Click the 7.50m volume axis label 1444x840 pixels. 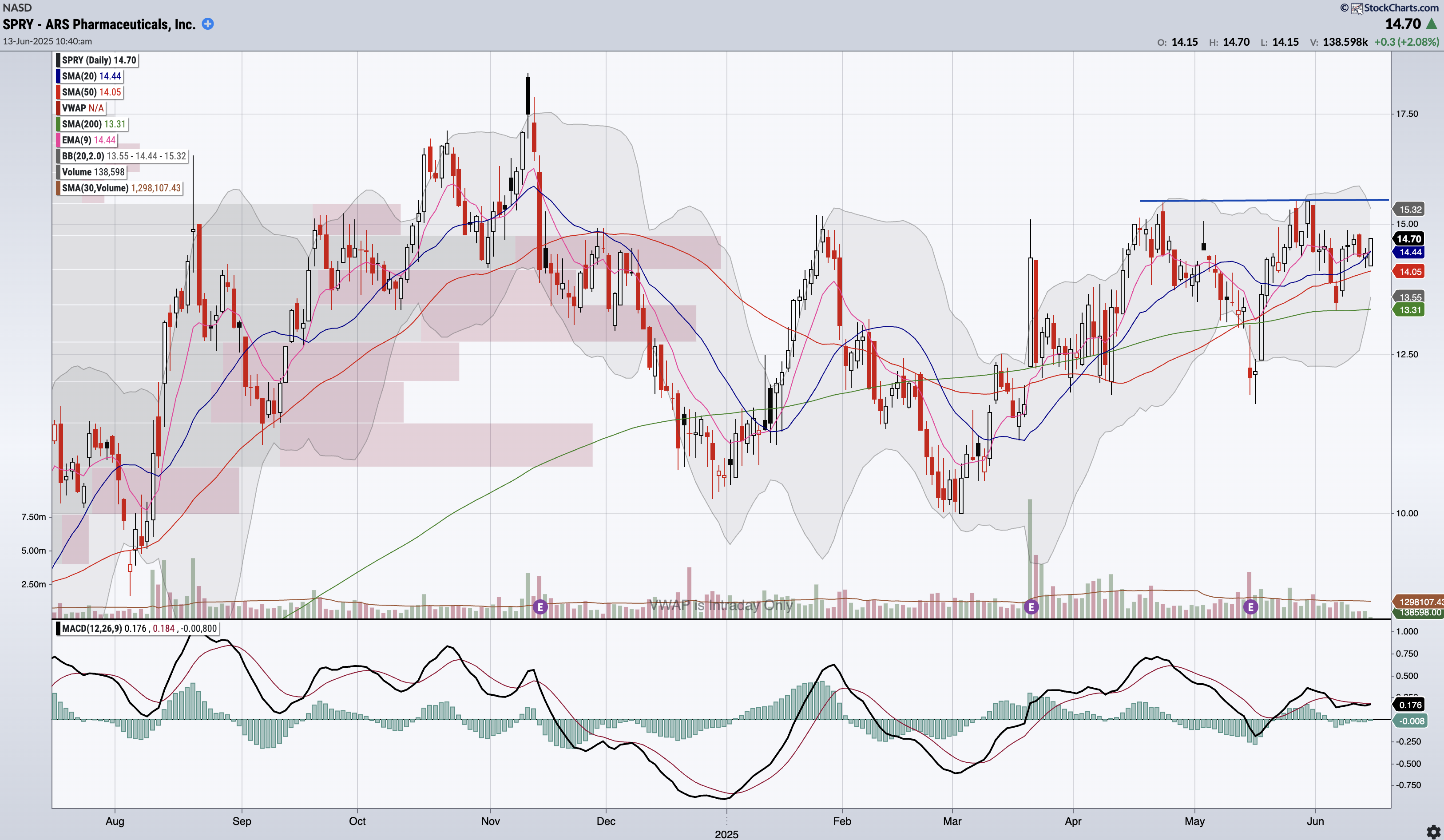pyautogui.click(x=33, y=517)
